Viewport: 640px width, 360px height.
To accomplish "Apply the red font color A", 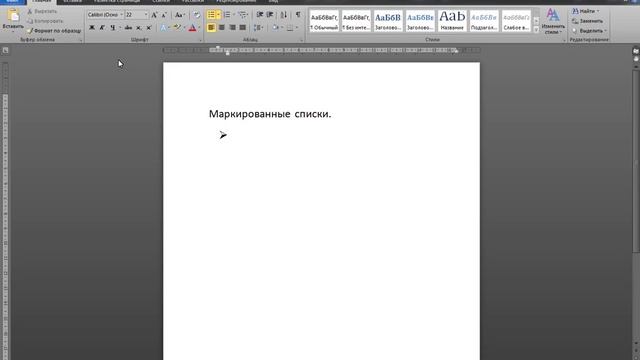I will pos(192,28).
